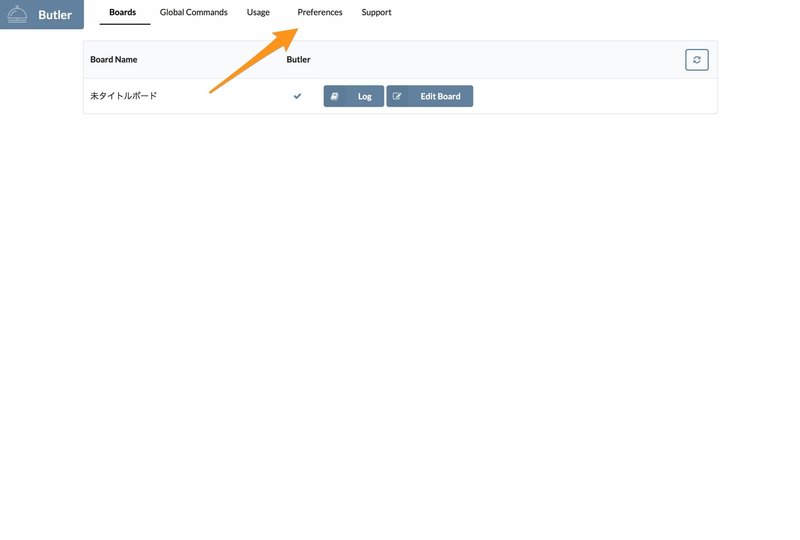Click the Butler bell logo icon

[17, 14]
